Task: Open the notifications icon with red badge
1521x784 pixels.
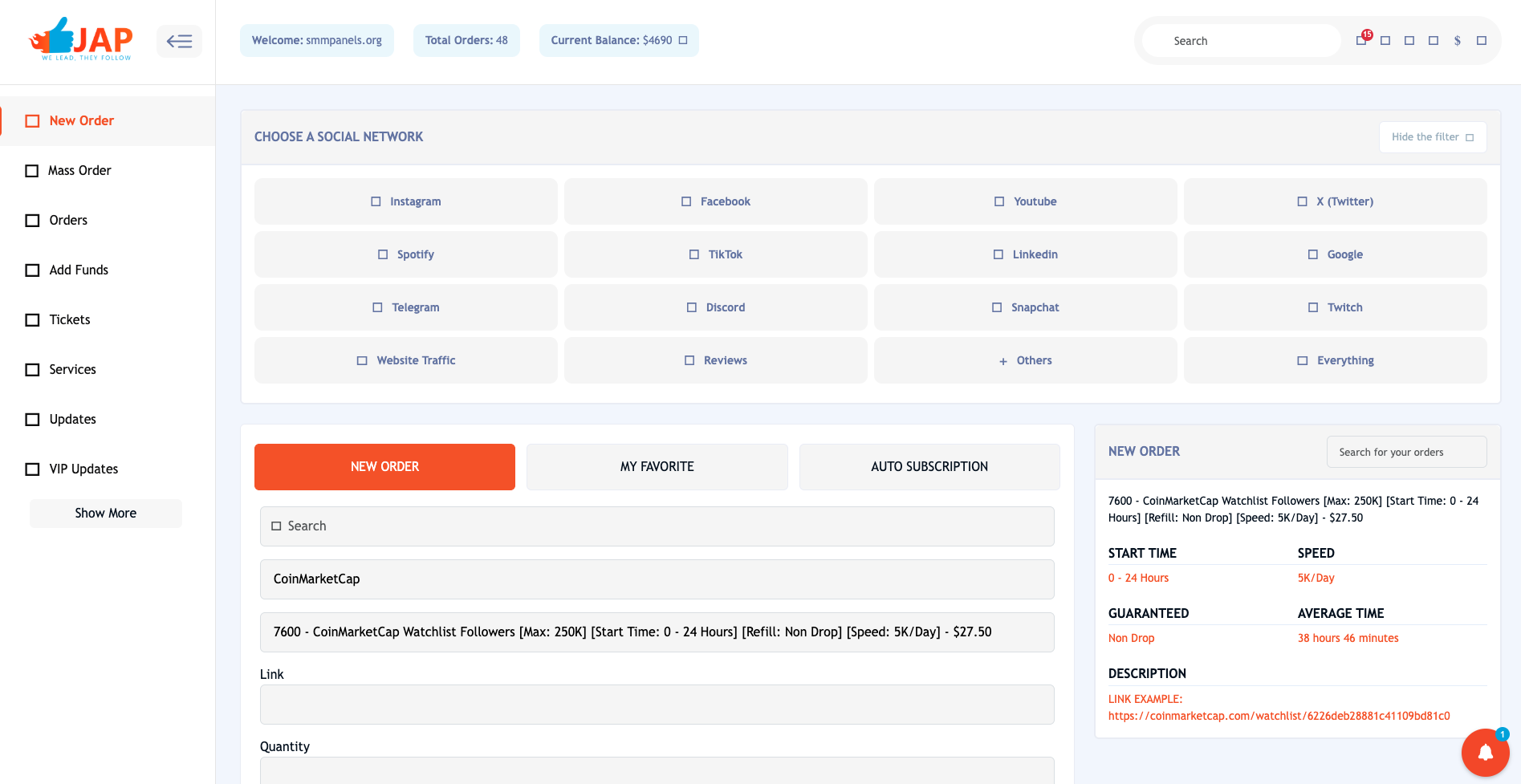Action: pos(1361,40)
